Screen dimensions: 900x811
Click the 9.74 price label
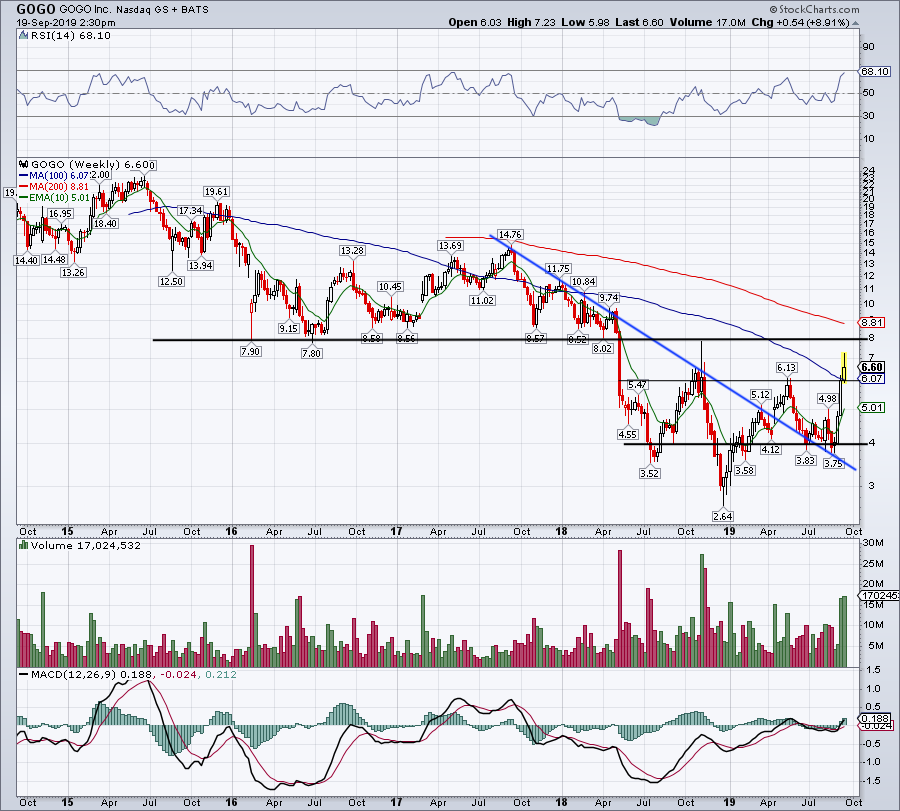point(608,297)
